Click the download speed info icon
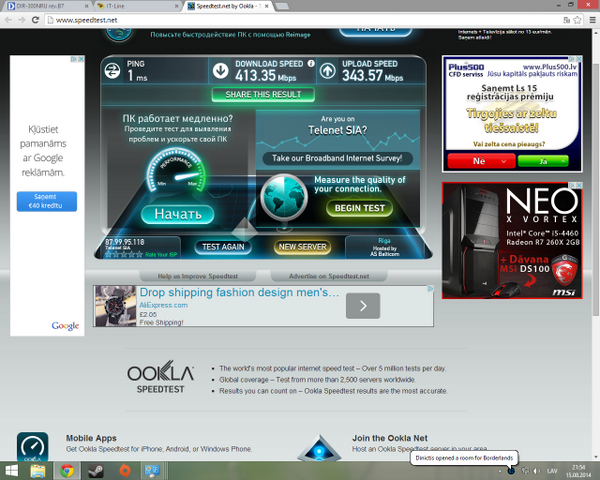The width and height of the screenshot is (600, 480). (311, 63)
